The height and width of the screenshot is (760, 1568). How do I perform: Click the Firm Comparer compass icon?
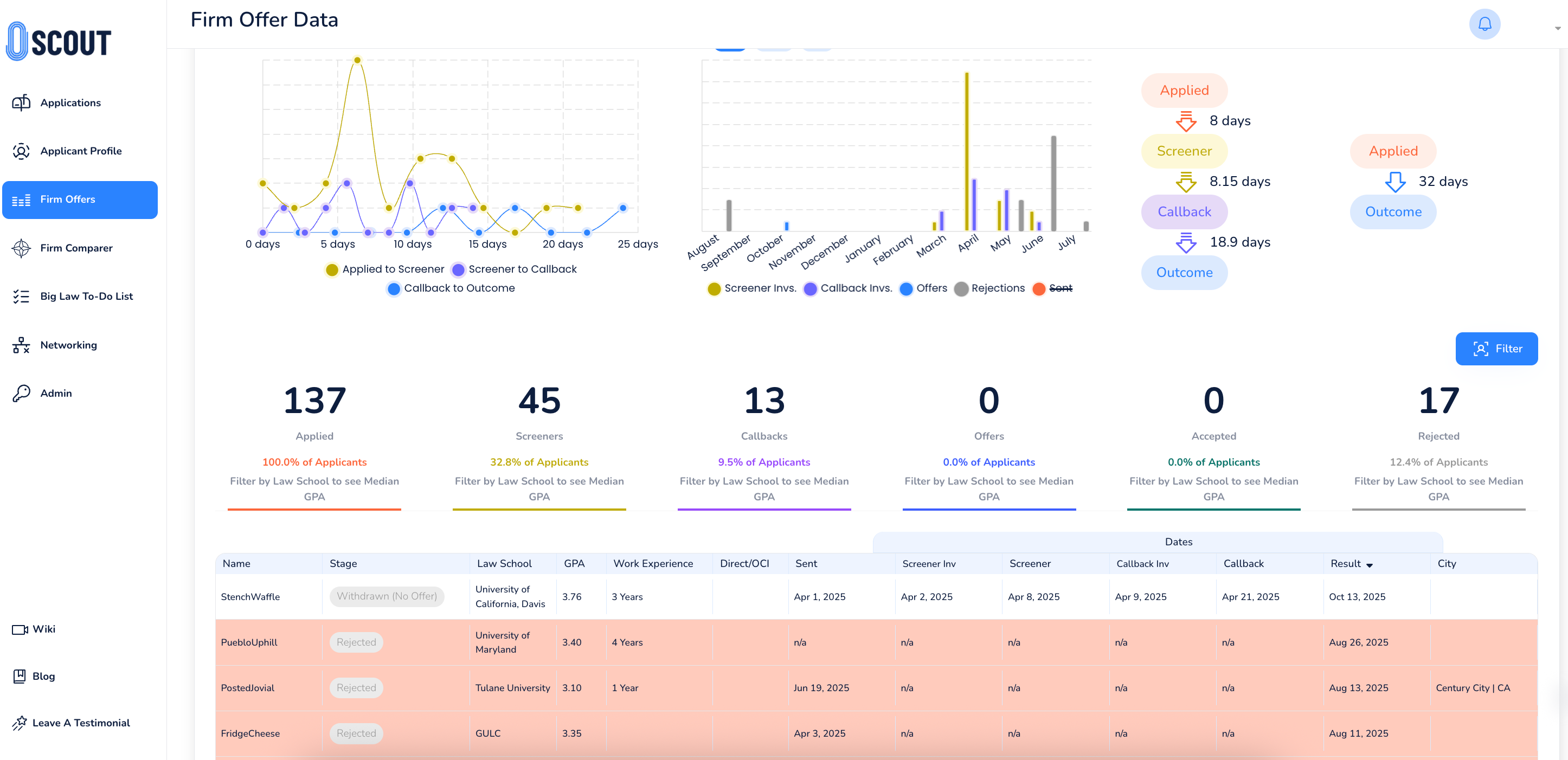(21, 248)
